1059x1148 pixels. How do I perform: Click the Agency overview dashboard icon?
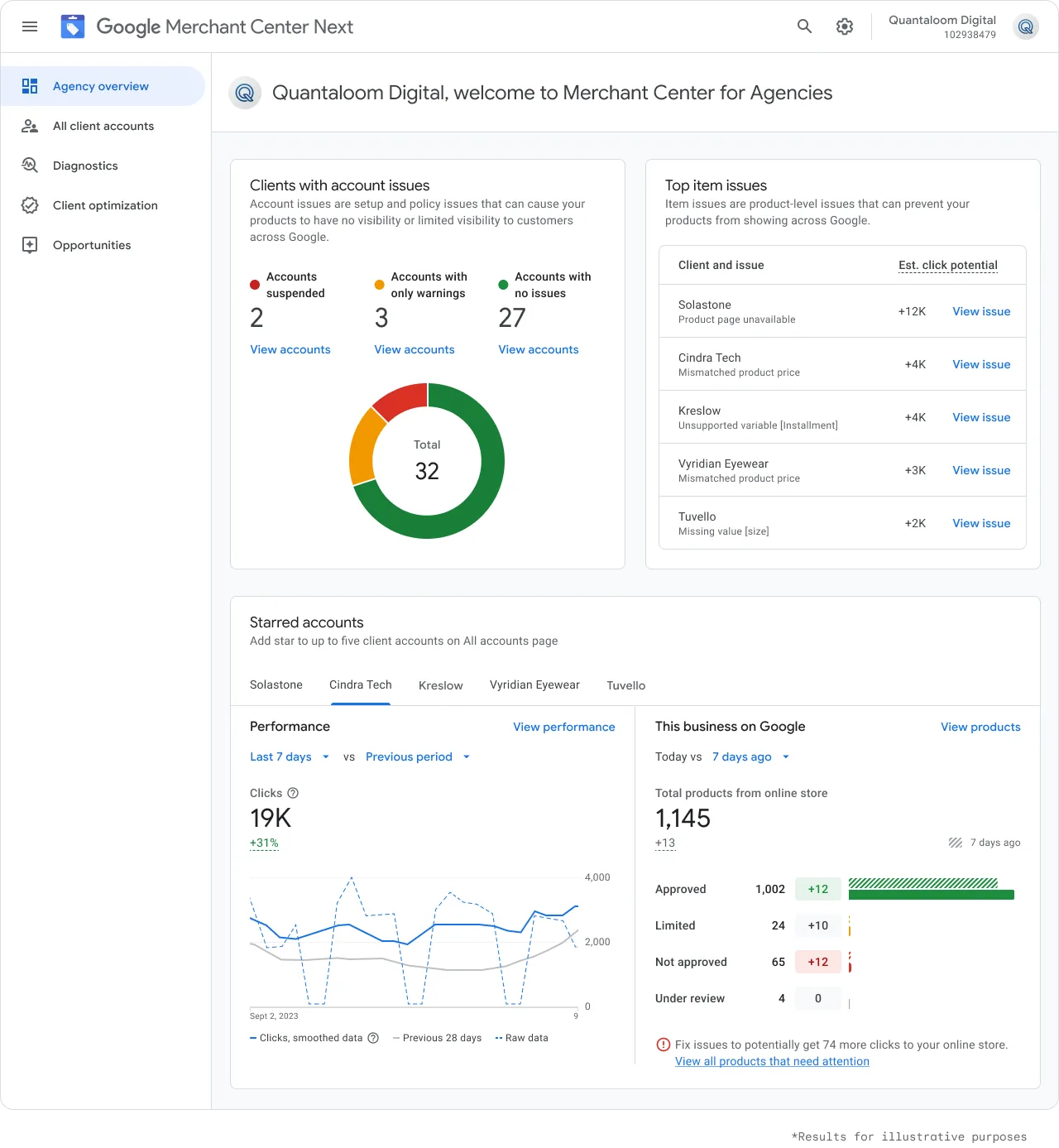(x=30, y=86)
